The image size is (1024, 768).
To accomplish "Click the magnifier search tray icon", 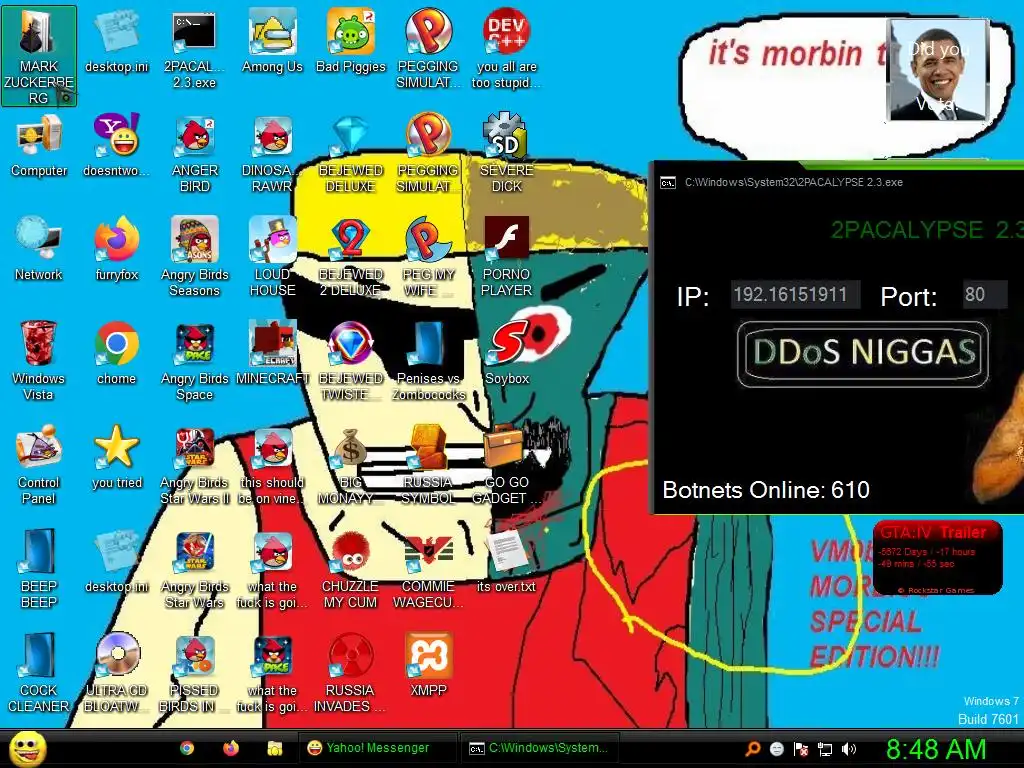I will [x=752, y=749].
